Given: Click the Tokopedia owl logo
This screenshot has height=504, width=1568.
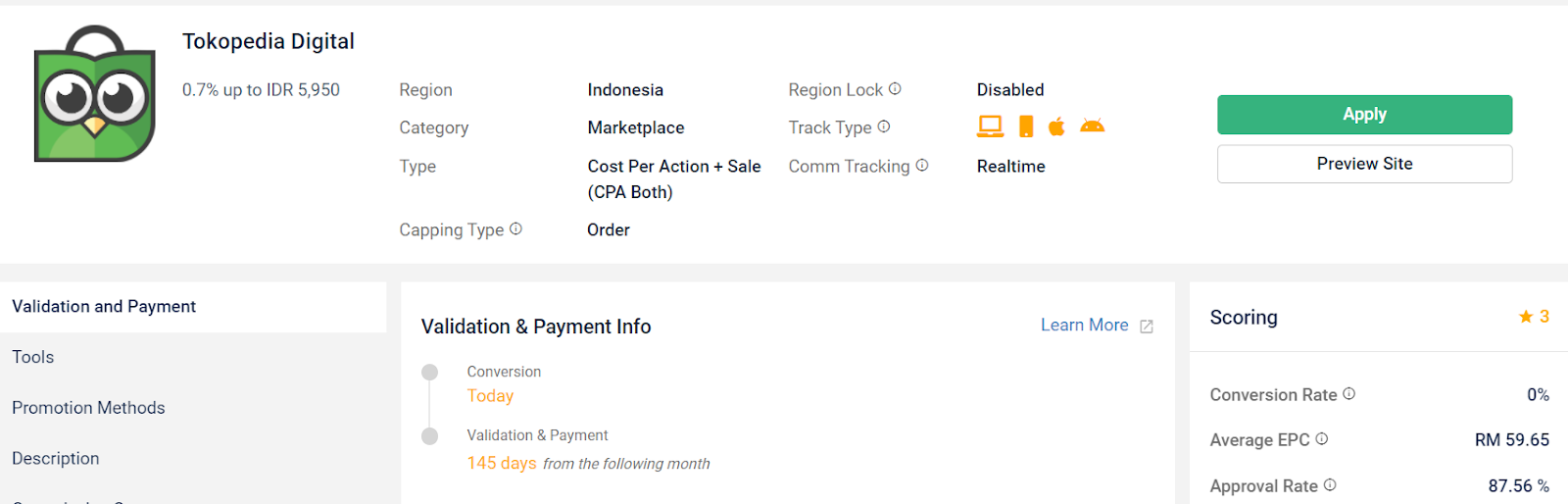Looking at the screenshot, I should click(95, 94).
